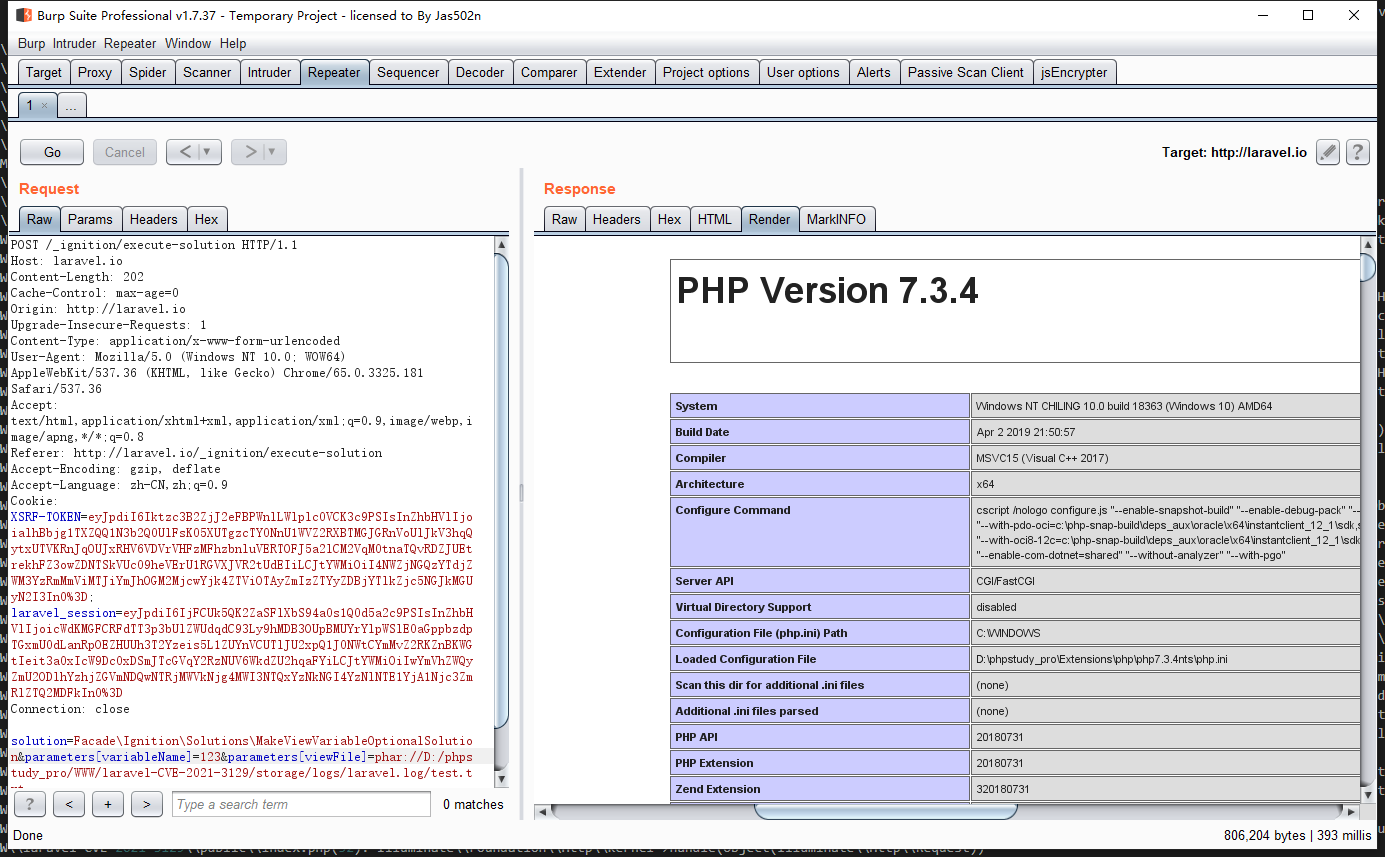Switch to the main Intruder tab

click(x=270, y=72)
